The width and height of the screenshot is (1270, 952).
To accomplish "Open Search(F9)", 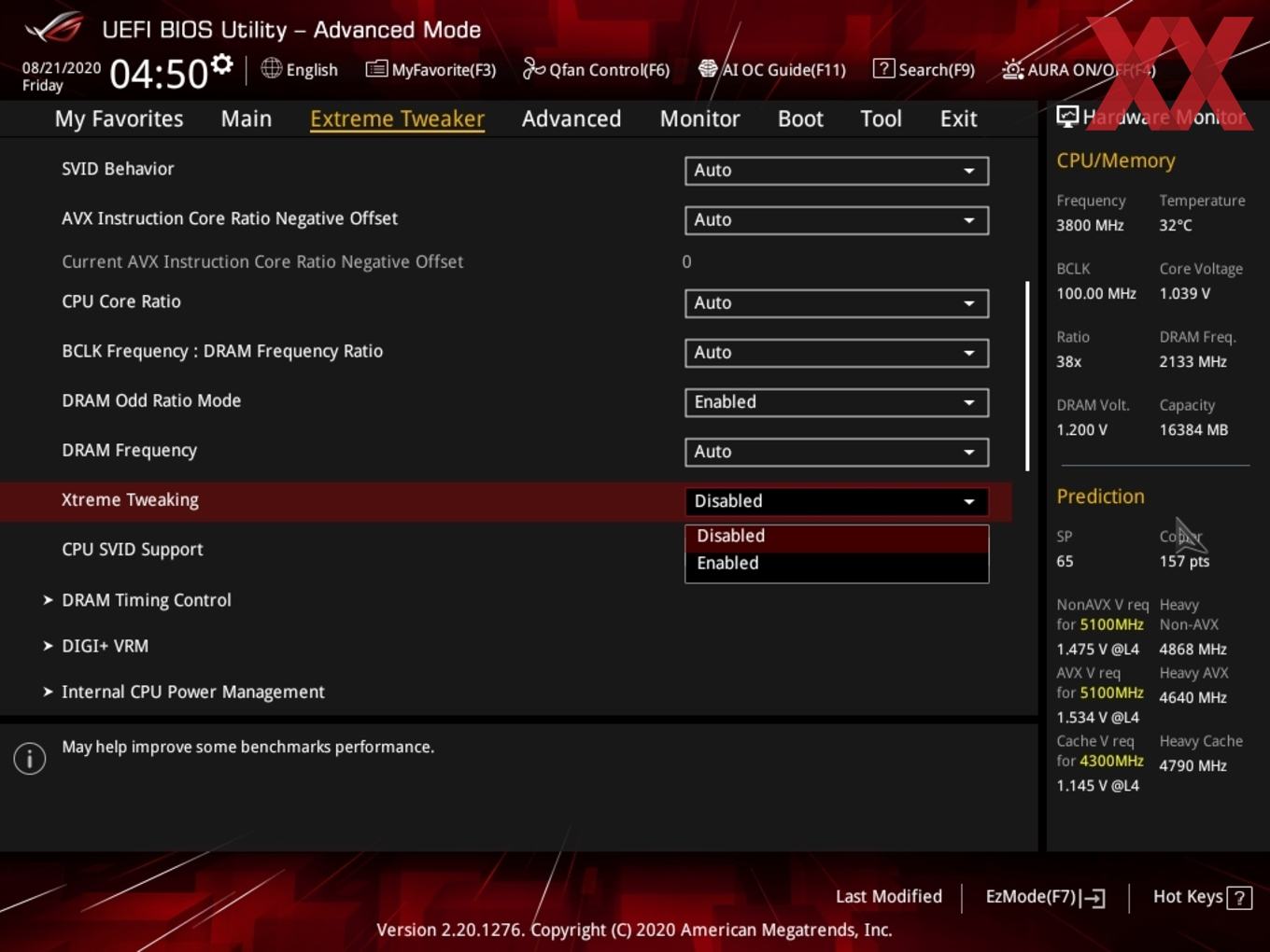I will pos(924,69).
